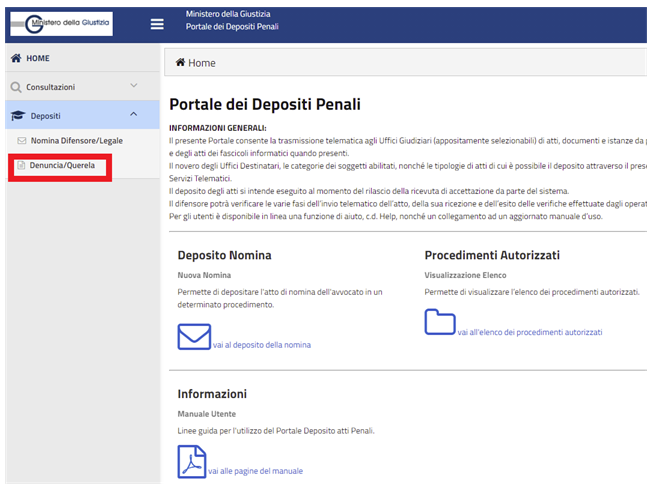Follow the 'vai al deposito della nomina' link
Screen dimensions: 660x500
261,345
